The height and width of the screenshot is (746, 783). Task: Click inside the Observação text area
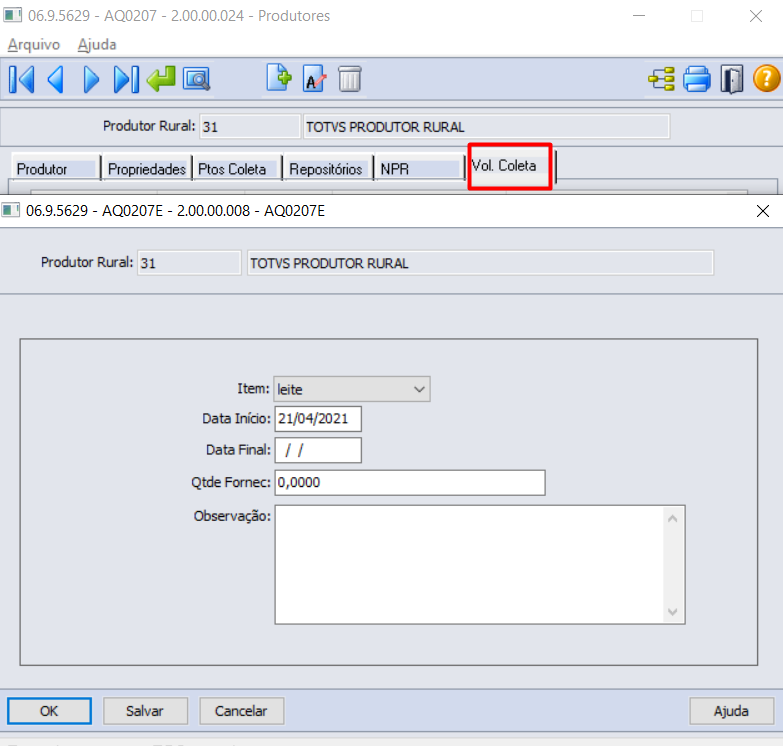point(469,564)
